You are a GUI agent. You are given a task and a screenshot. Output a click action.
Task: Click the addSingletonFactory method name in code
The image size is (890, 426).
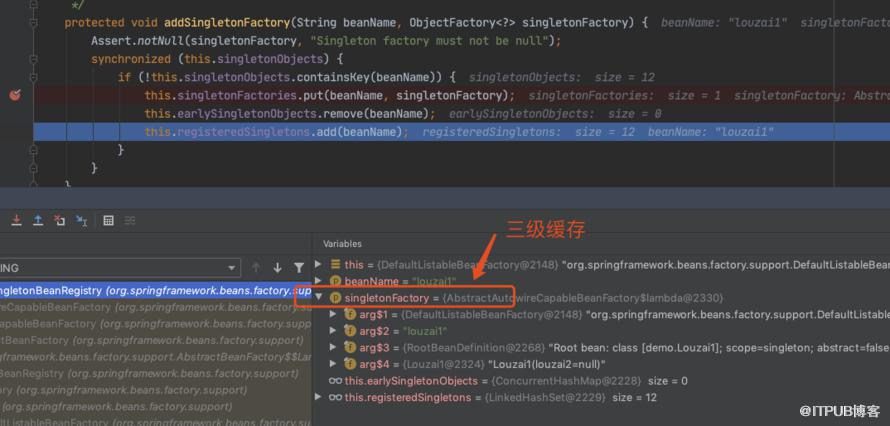click(x=226, y=23)
